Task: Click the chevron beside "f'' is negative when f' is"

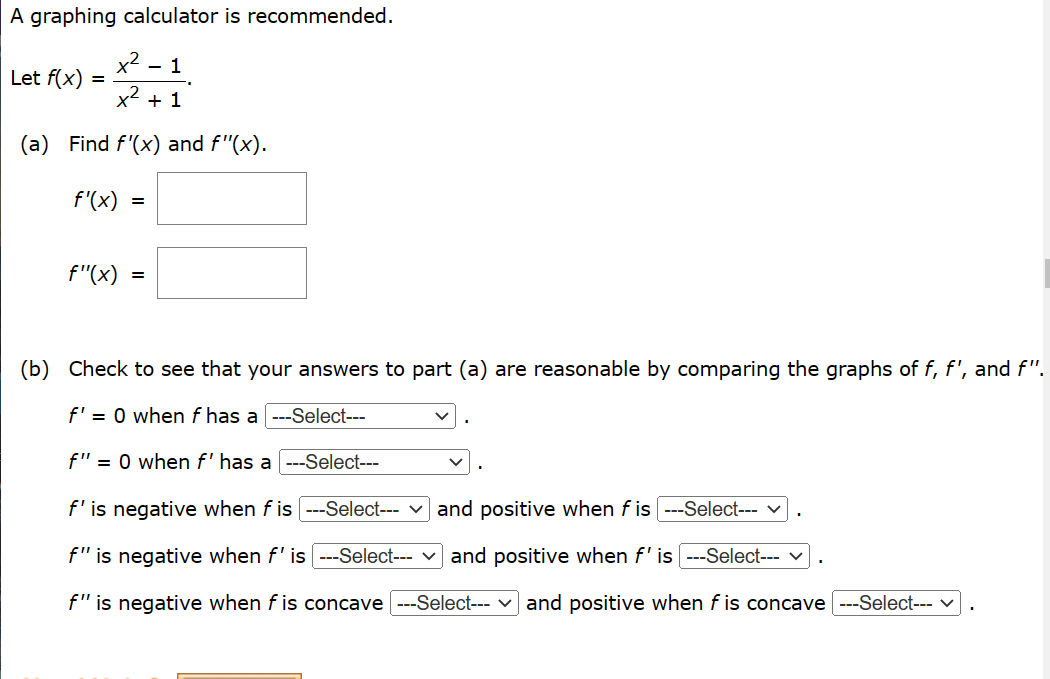Action: [x=430, y=556]
